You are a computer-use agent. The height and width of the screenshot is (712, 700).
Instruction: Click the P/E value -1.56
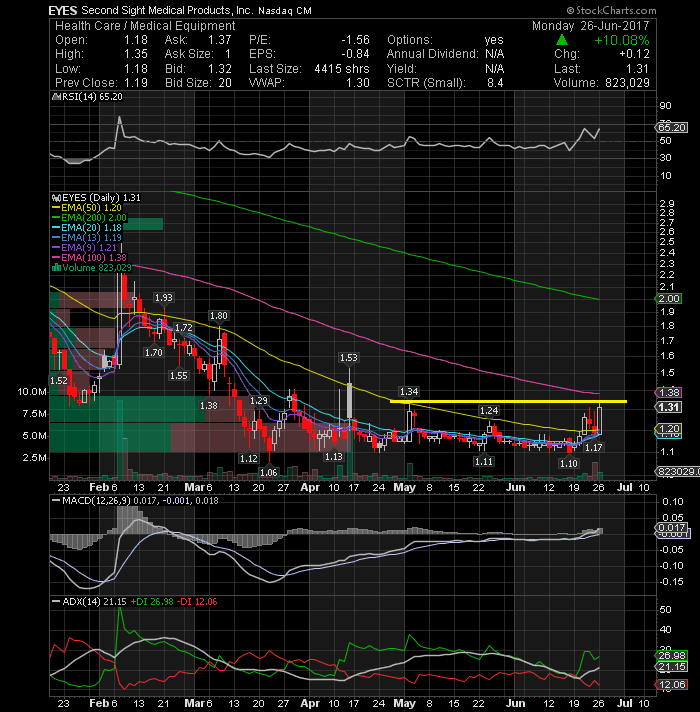[x=355, y=40]
